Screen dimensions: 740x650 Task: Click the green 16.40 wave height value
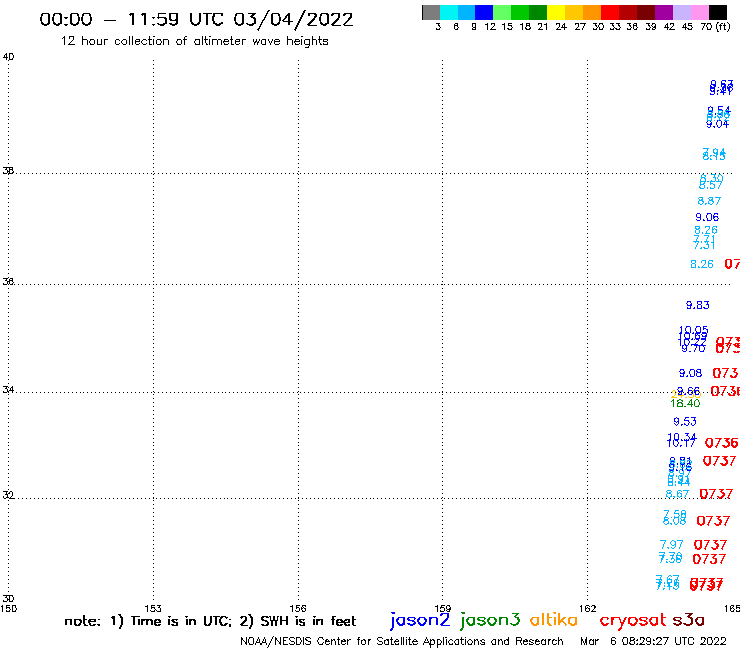685,404
